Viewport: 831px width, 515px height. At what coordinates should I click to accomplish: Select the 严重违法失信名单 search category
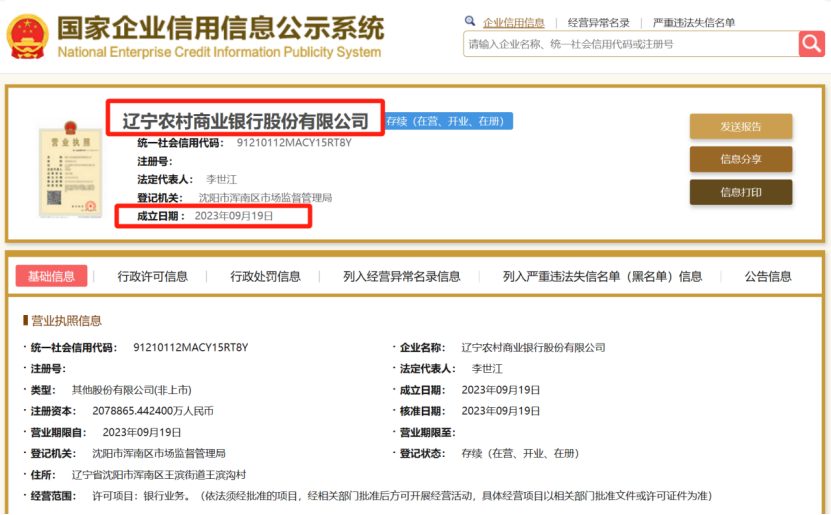click(694, 23)
